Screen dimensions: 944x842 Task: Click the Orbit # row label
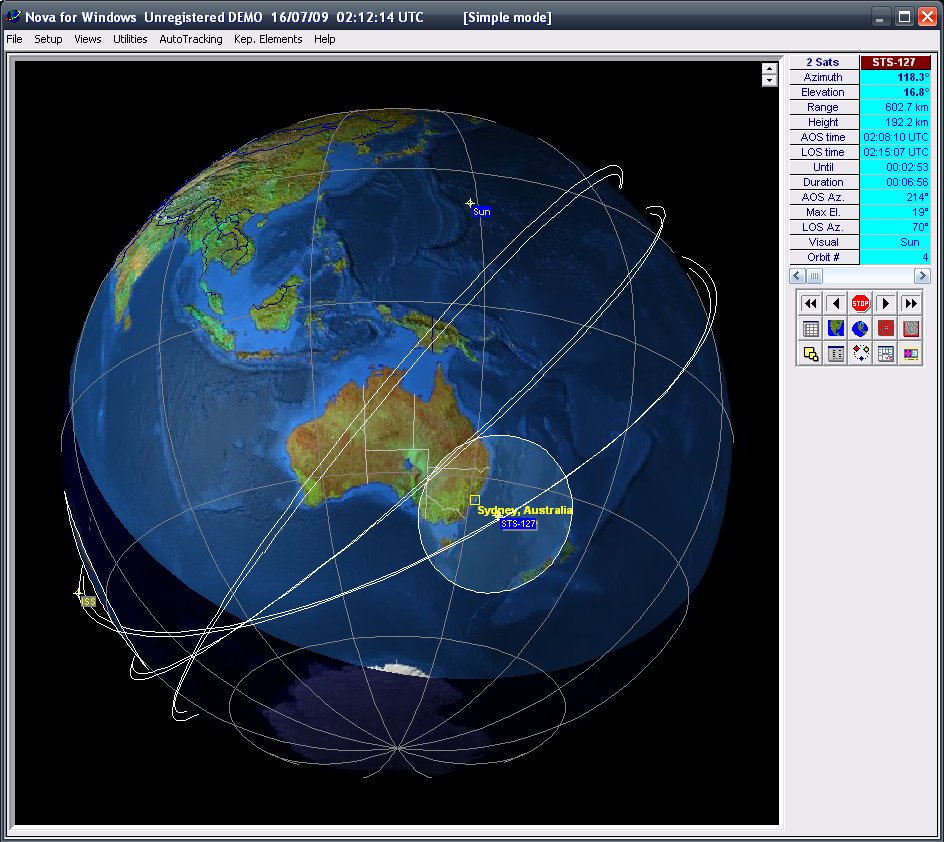824,258
